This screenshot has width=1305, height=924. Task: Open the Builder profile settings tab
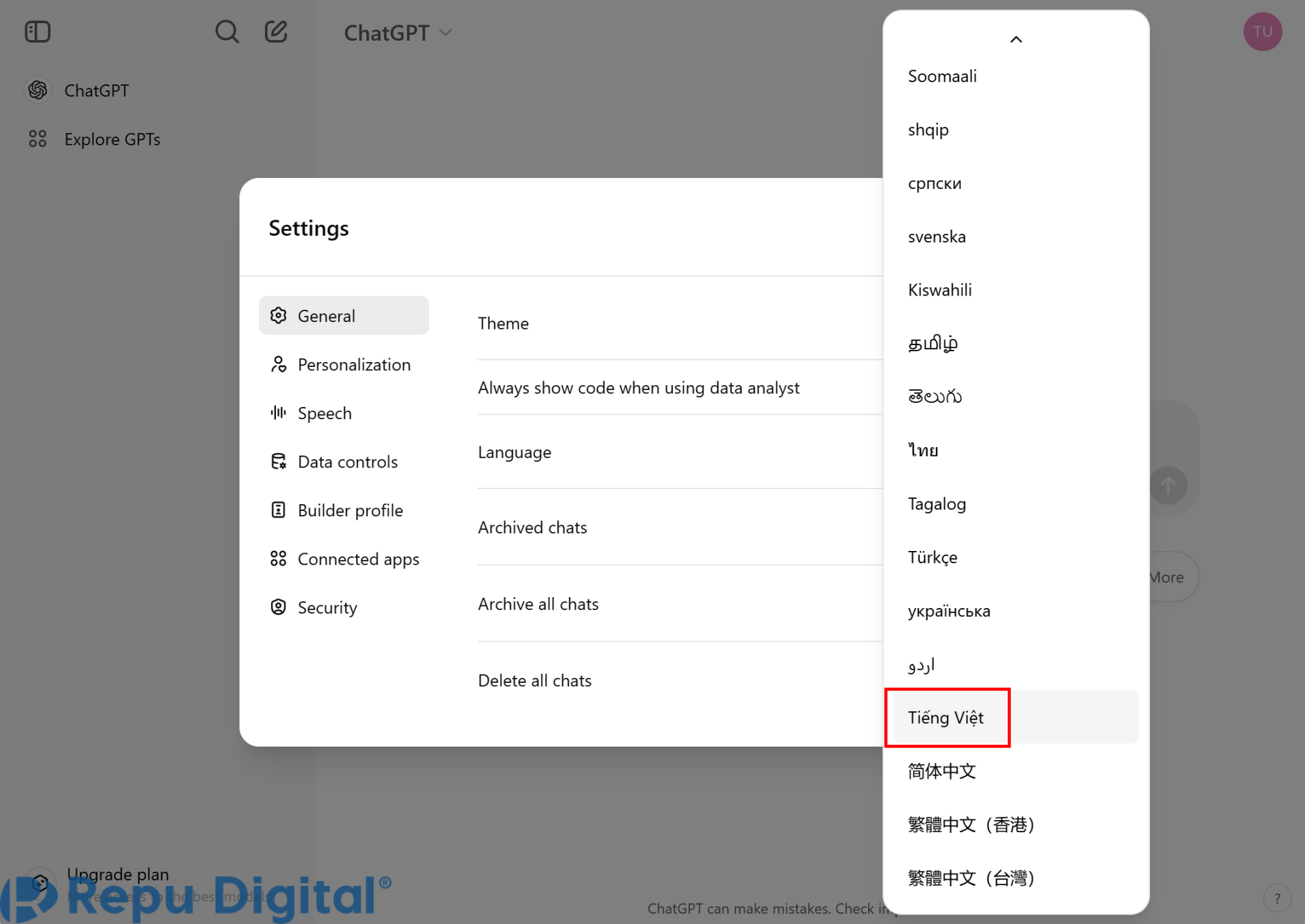coord(344,510)
